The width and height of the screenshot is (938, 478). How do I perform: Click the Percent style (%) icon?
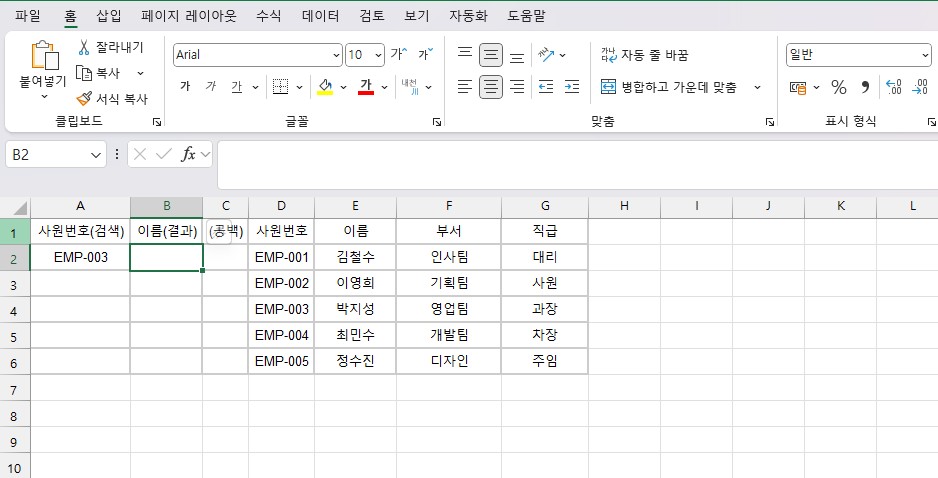click(x=838, y=87)
